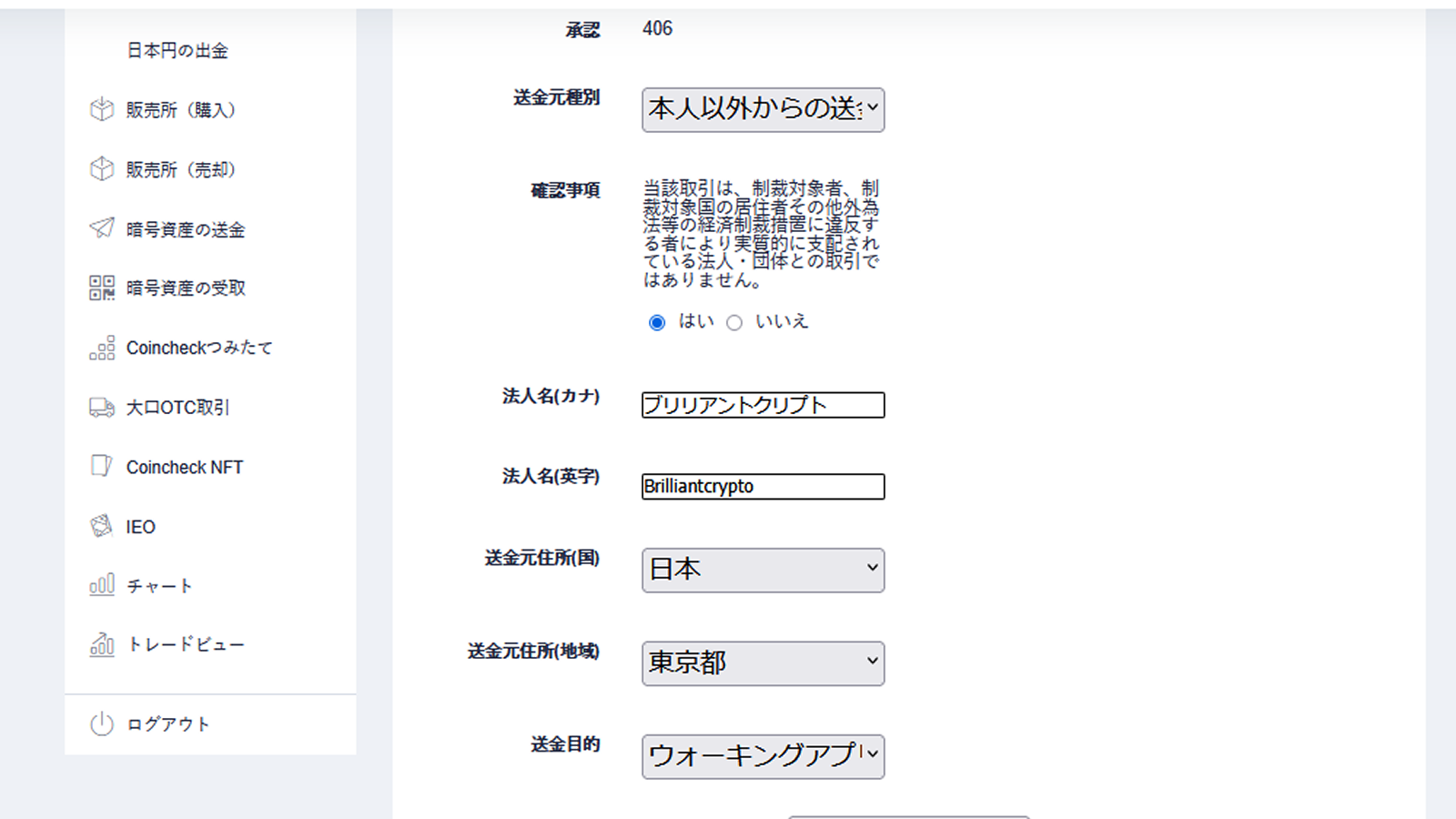Select 販売所（売却） in the sidebar
This screenshot has width=1456, height=819.
179,169
